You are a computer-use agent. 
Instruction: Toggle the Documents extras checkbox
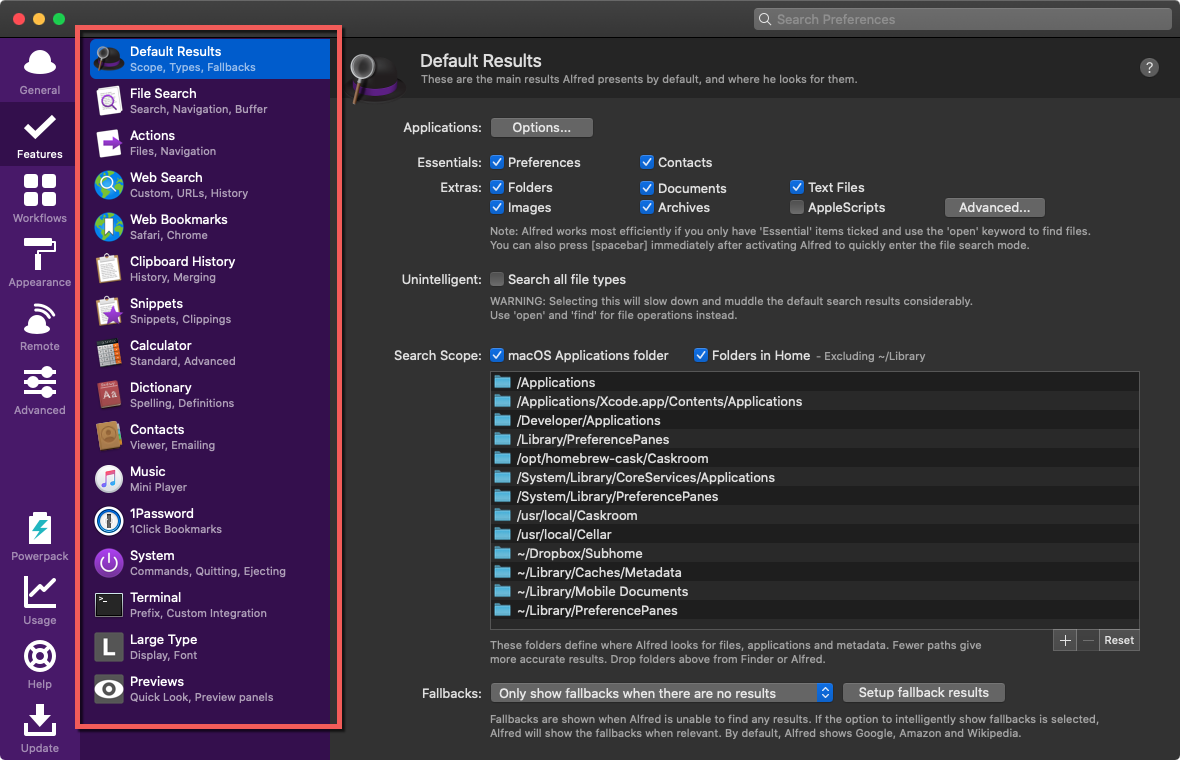tap(646, 187)
